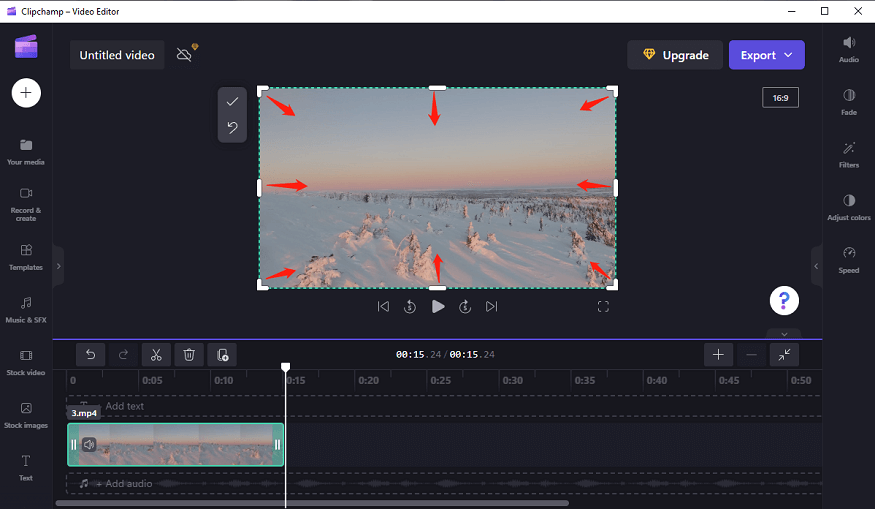
Task: Click the right-side crop edge handle
Action: pyautogui.click(x=616, y=188)
